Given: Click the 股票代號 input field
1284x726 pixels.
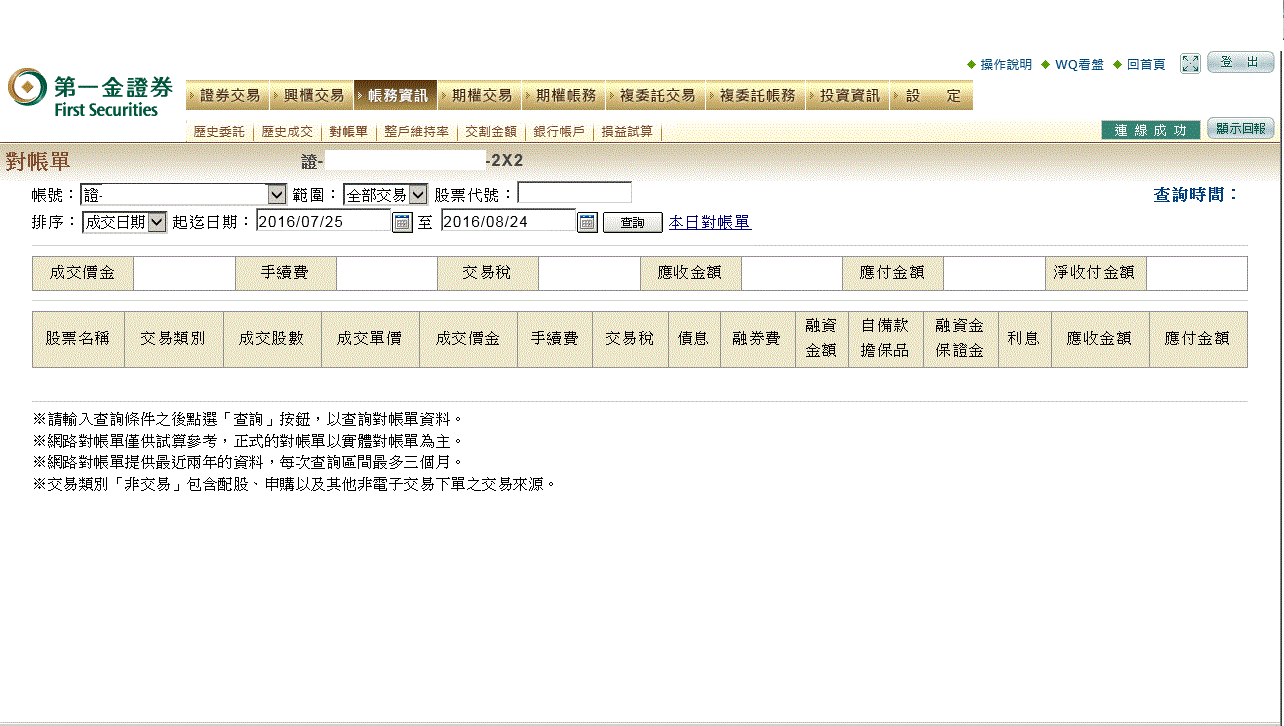Looking at the screenshot, I should click(574, 193).
